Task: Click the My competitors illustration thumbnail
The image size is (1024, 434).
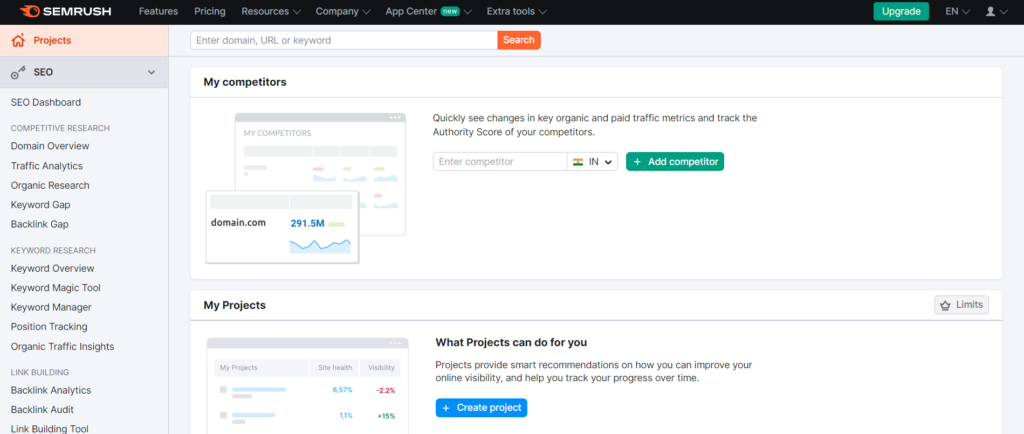Action: 306,189
